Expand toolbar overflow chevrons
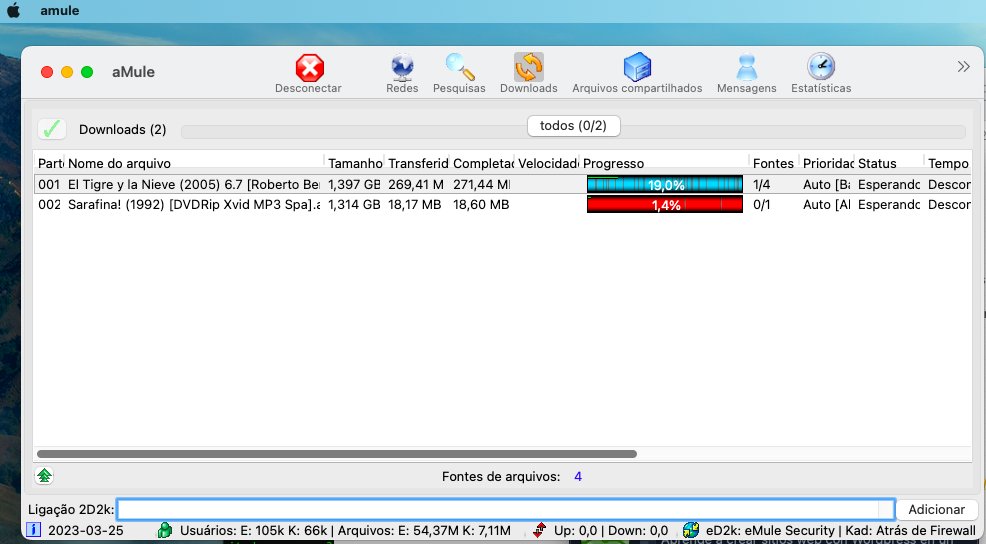This screenshot has width=986, height=544. pyautogui.click(x=963, y=67)
